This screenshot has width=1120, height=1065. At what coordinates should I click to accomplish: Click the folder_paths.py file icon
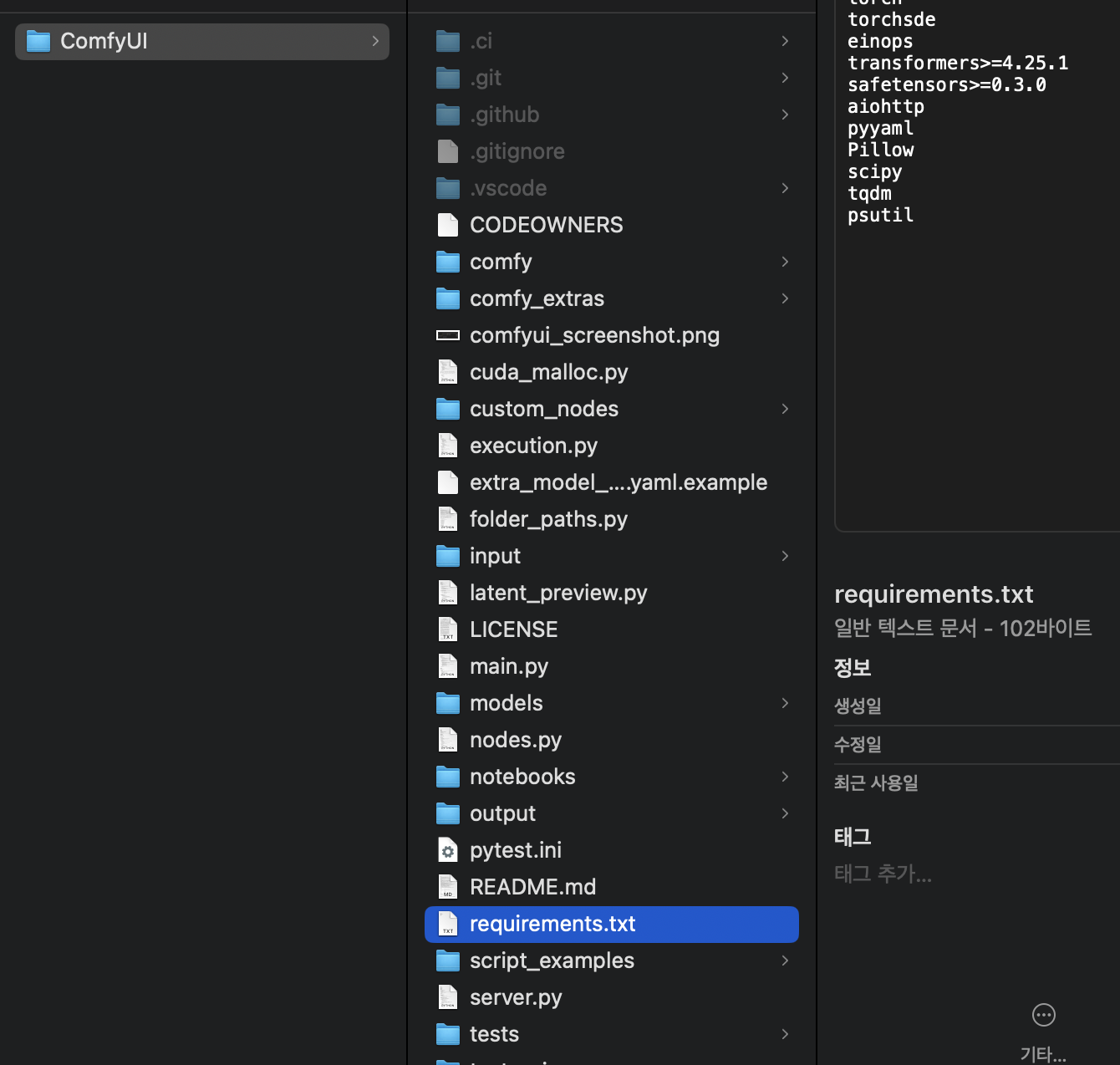point(448,519)
